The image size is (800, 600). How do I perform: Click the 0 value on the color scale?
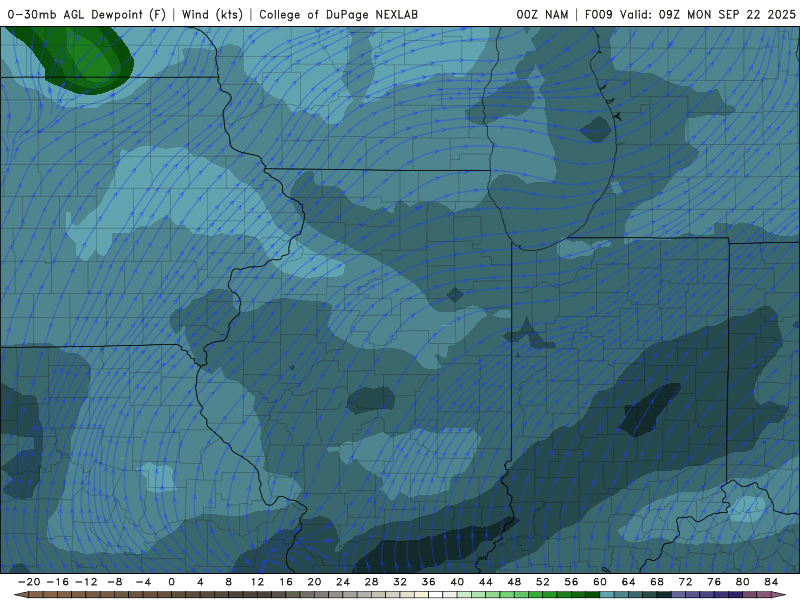click(x=171, y=582)
